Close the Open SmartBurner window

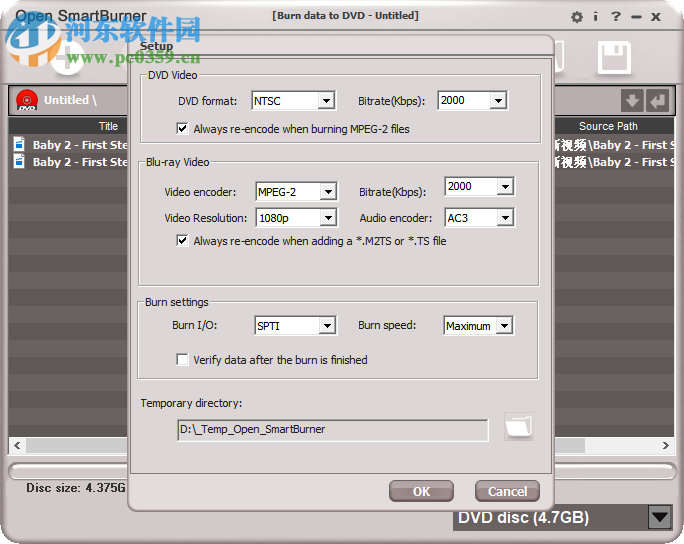(x=656, y=17)
